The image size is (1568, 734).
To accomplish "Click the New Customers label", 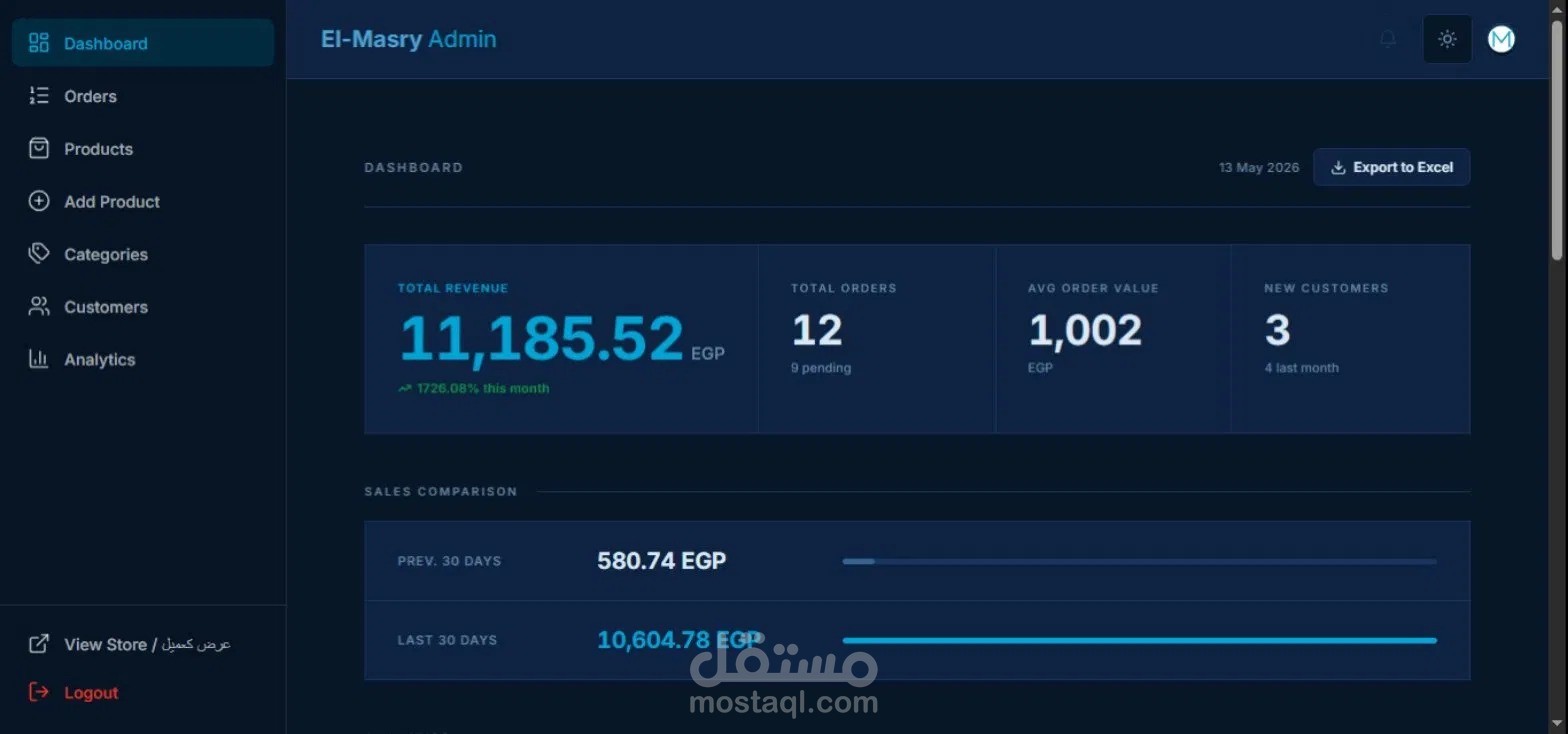I will 1326,288.
